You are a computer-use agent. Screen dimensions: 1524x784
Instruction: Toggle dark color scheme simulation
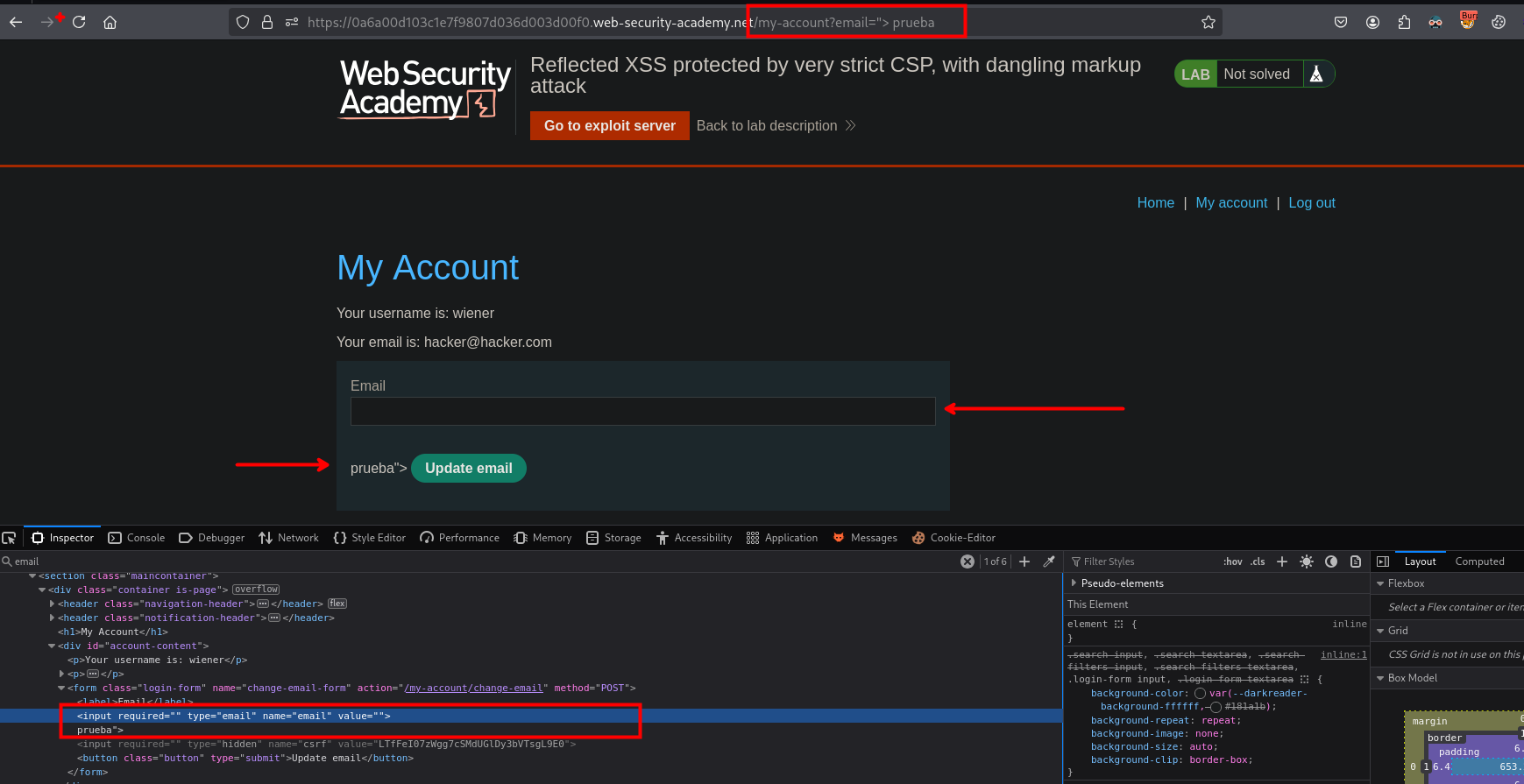[1331, 562]
